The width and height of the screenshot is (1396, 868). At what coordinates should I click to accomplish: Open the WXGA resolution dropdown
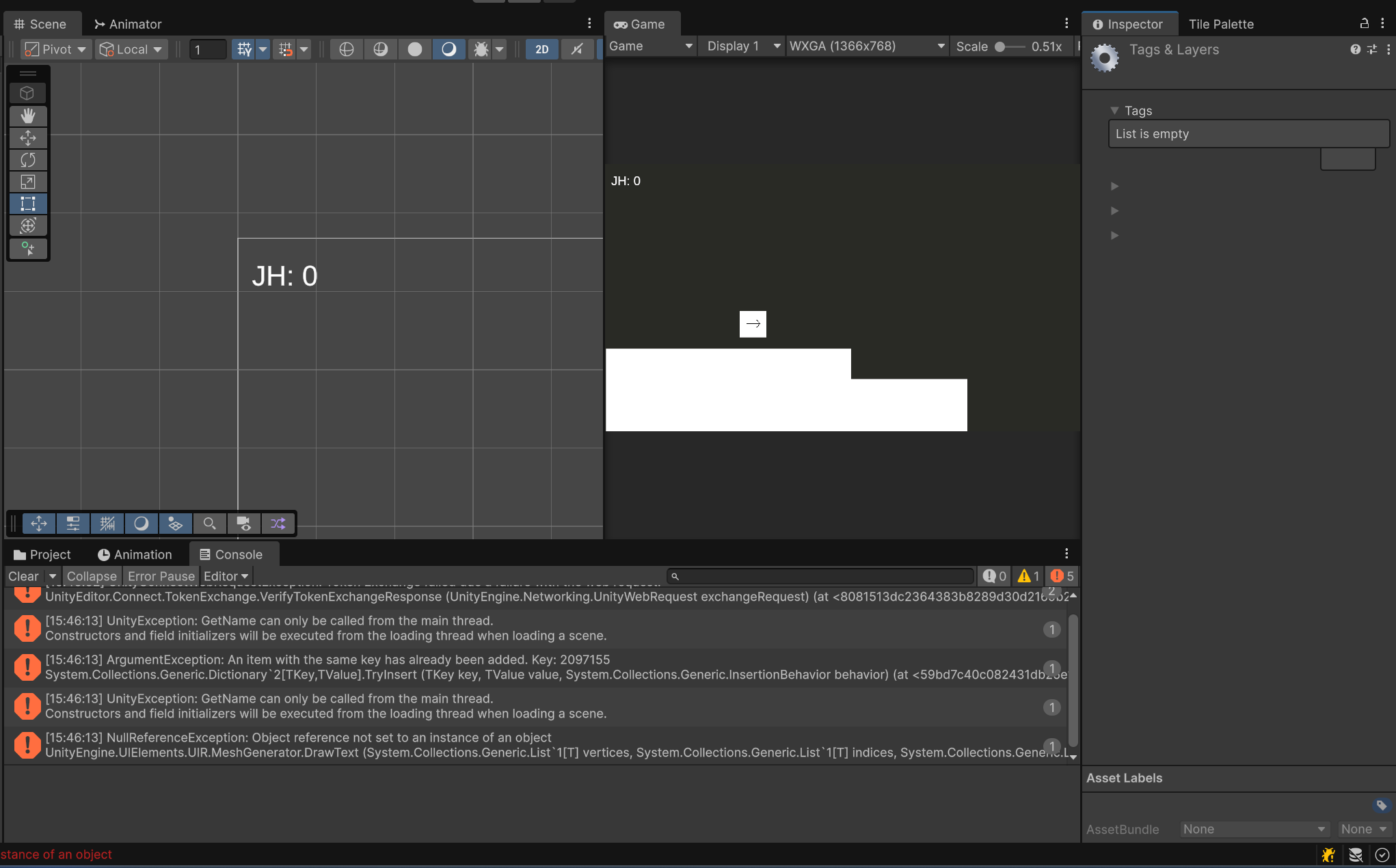[x=866, y=46]
